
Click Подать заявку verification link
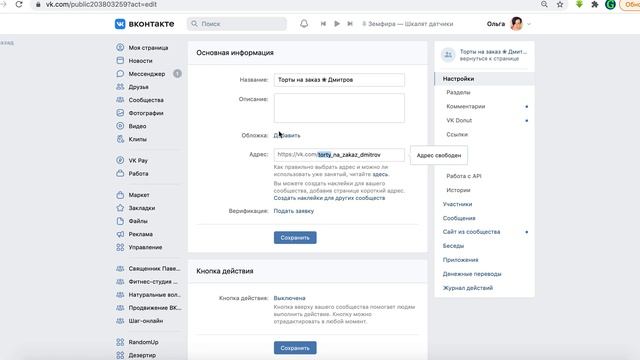coord(293,211)
